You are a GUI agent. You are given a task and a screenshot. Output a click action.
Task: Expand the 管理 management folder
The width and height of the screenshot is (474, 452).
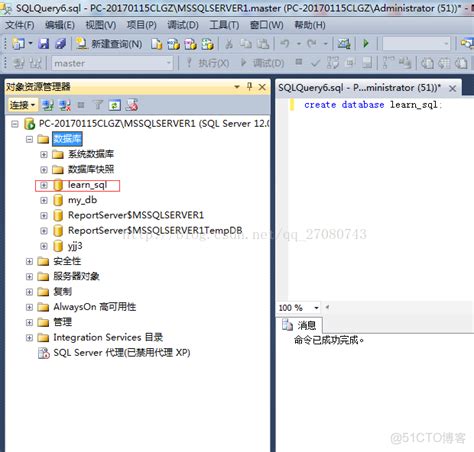[29, 322]
